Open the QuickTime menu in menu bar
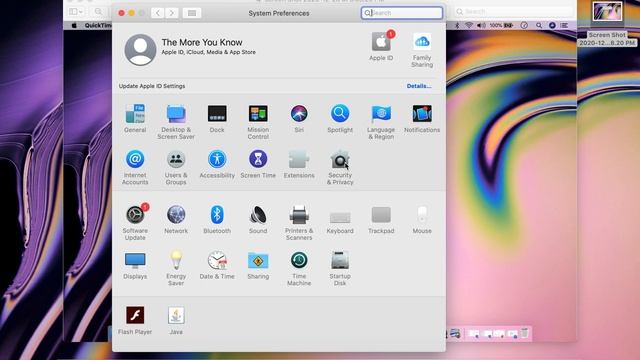Viewport: 640px width, 360px height. tap(98, 25)
